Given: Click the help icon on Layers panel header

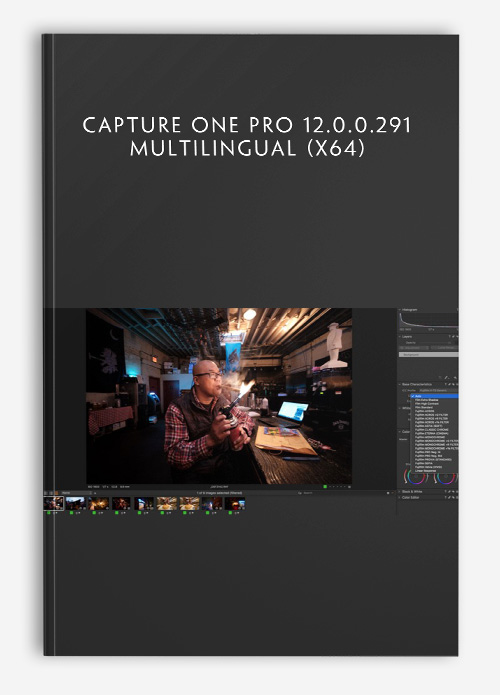Looking at the screenshot, I should click(449, 336).
